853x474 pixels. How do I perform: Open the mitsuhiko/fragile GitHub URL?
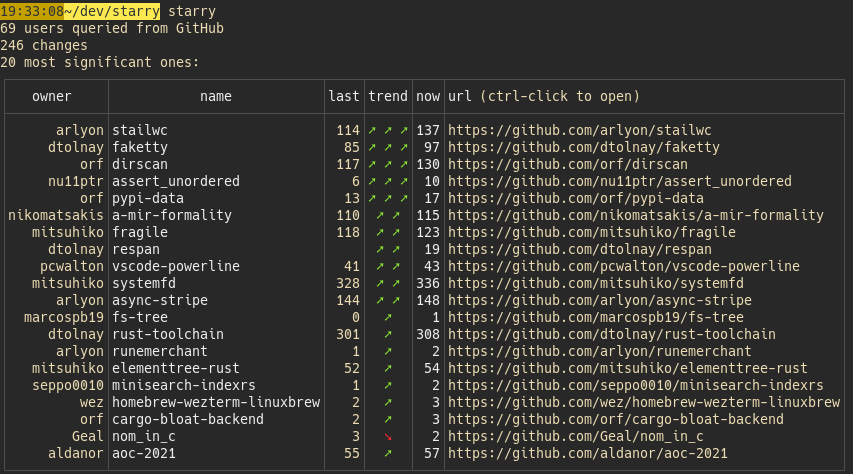click(591, 232)
